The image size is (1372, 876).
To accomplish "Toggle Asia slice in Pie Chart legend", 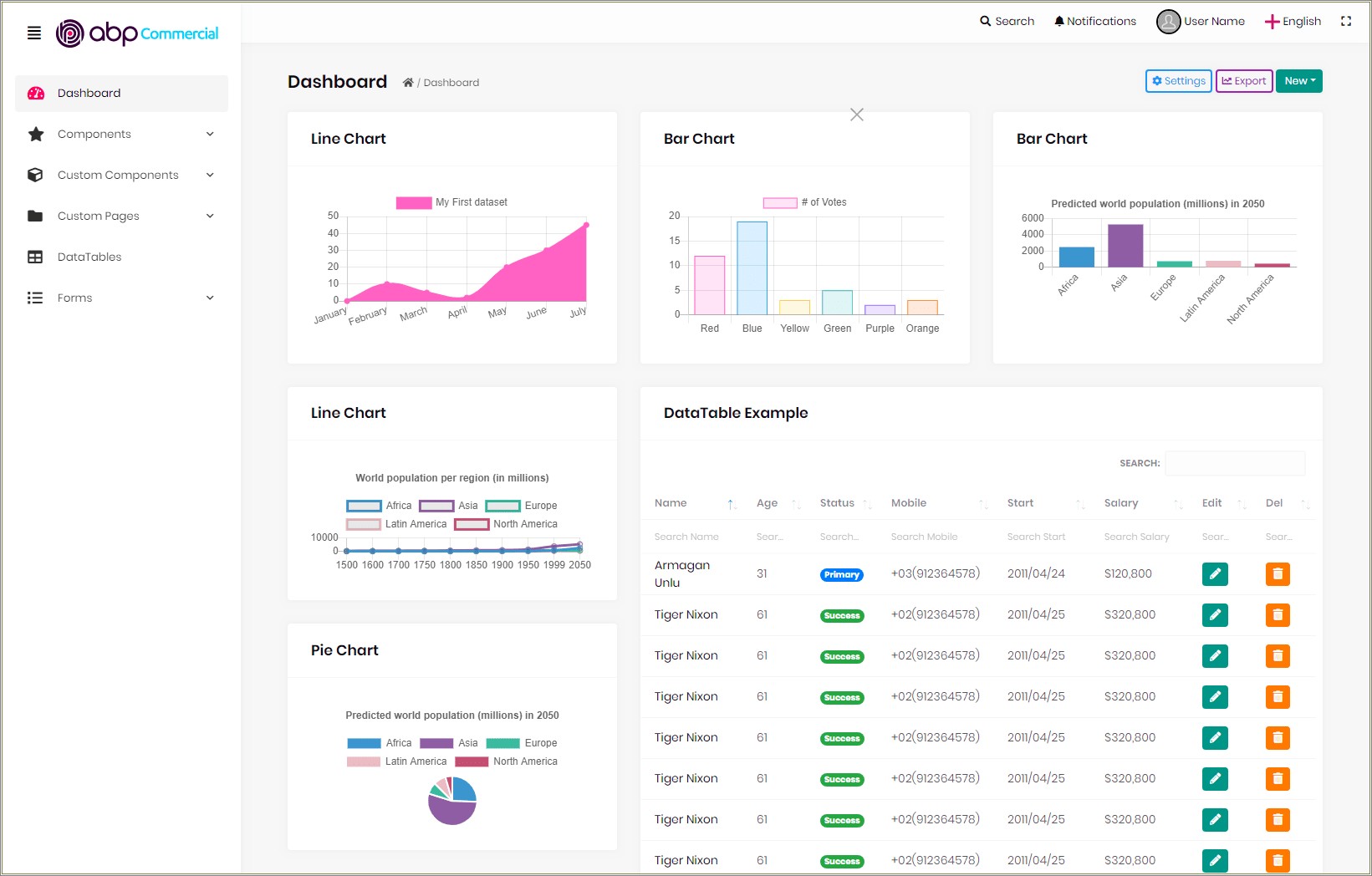I will pos(448,743).
